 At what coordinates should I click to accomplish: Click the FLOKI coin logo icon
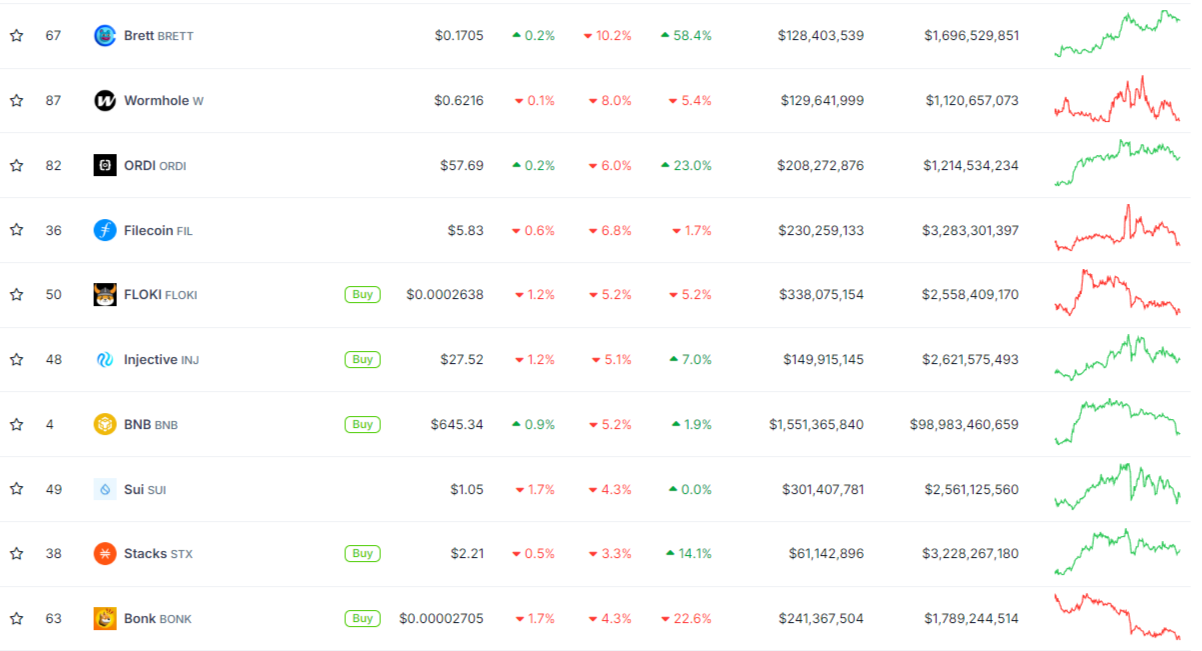click(x=105, y=295)
